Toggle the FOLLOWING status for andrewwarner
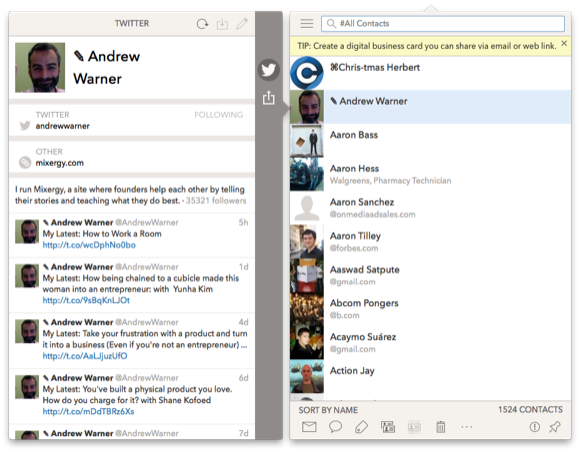 click(x=219, y=115)
